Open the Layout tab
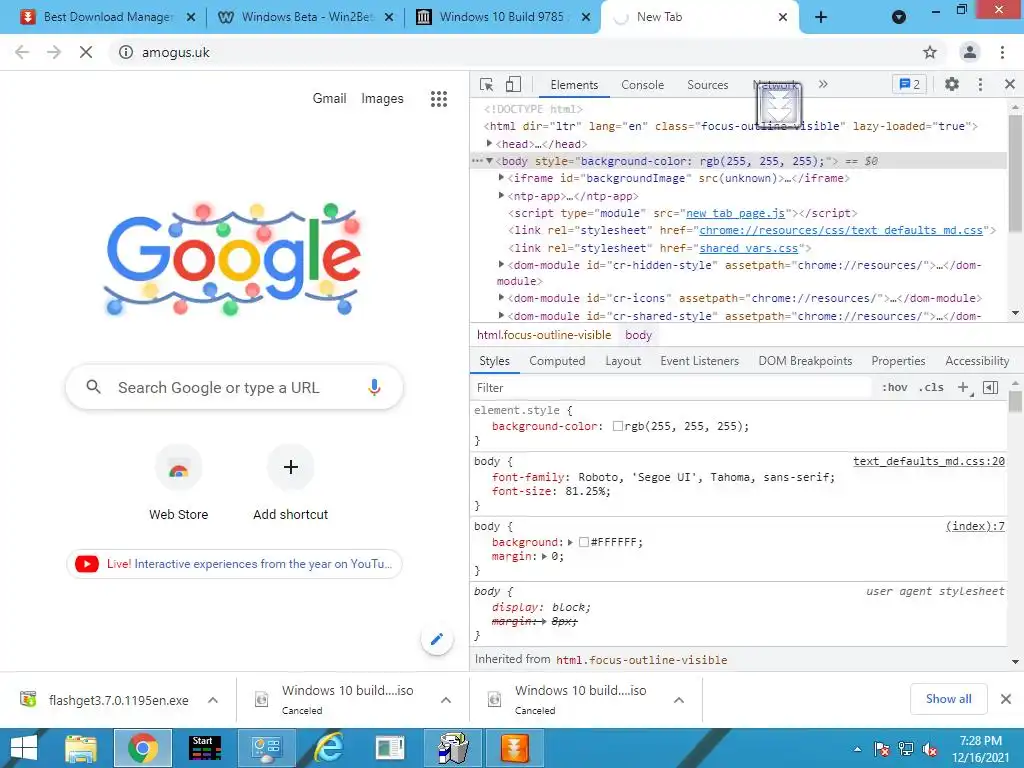 (x=623, y=361)
